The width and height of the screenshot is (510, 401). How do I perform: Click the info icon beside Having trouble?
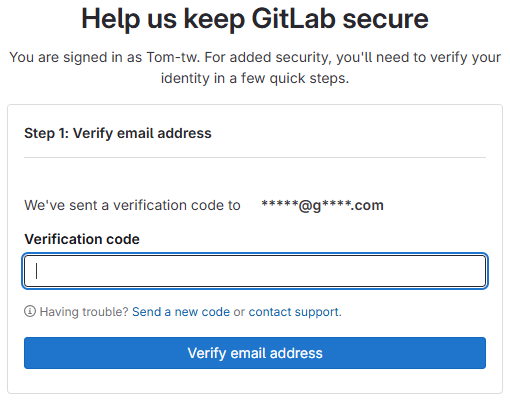[30, 311]
